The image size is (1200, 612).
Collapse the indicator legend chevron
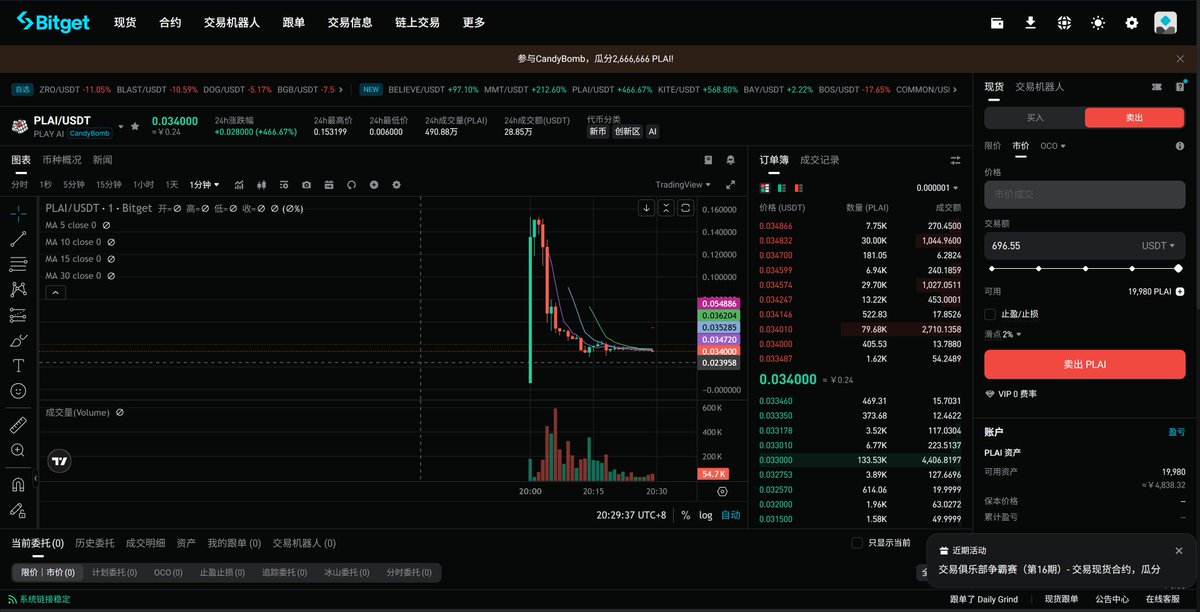click(x=55, y=293)
